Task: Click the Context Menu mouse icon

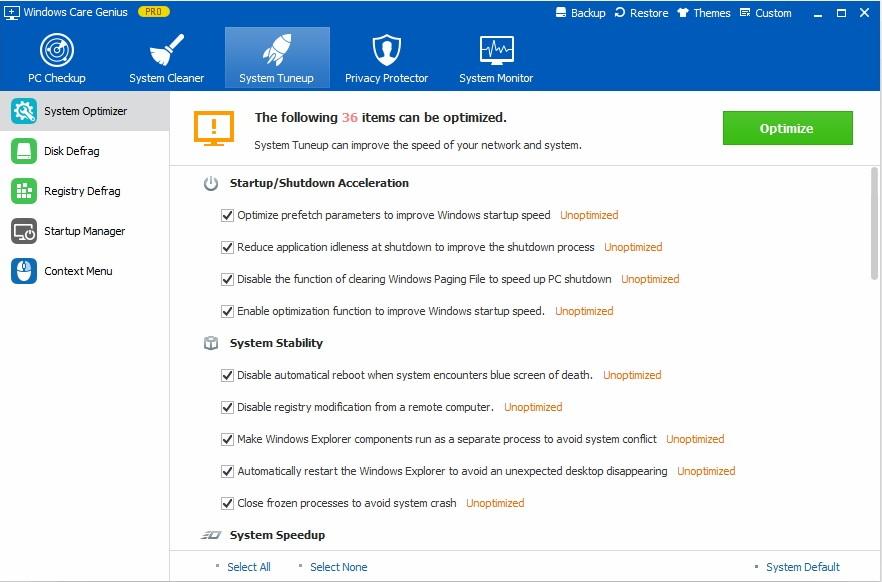Action: click(24, 271)
